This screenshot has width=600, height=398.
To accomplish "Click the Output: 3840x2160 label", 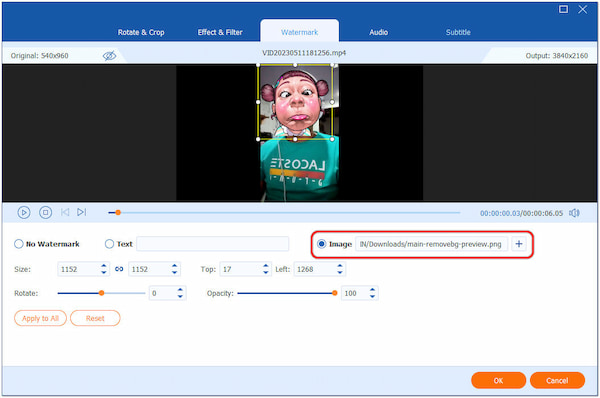I will tap(556, 56).
